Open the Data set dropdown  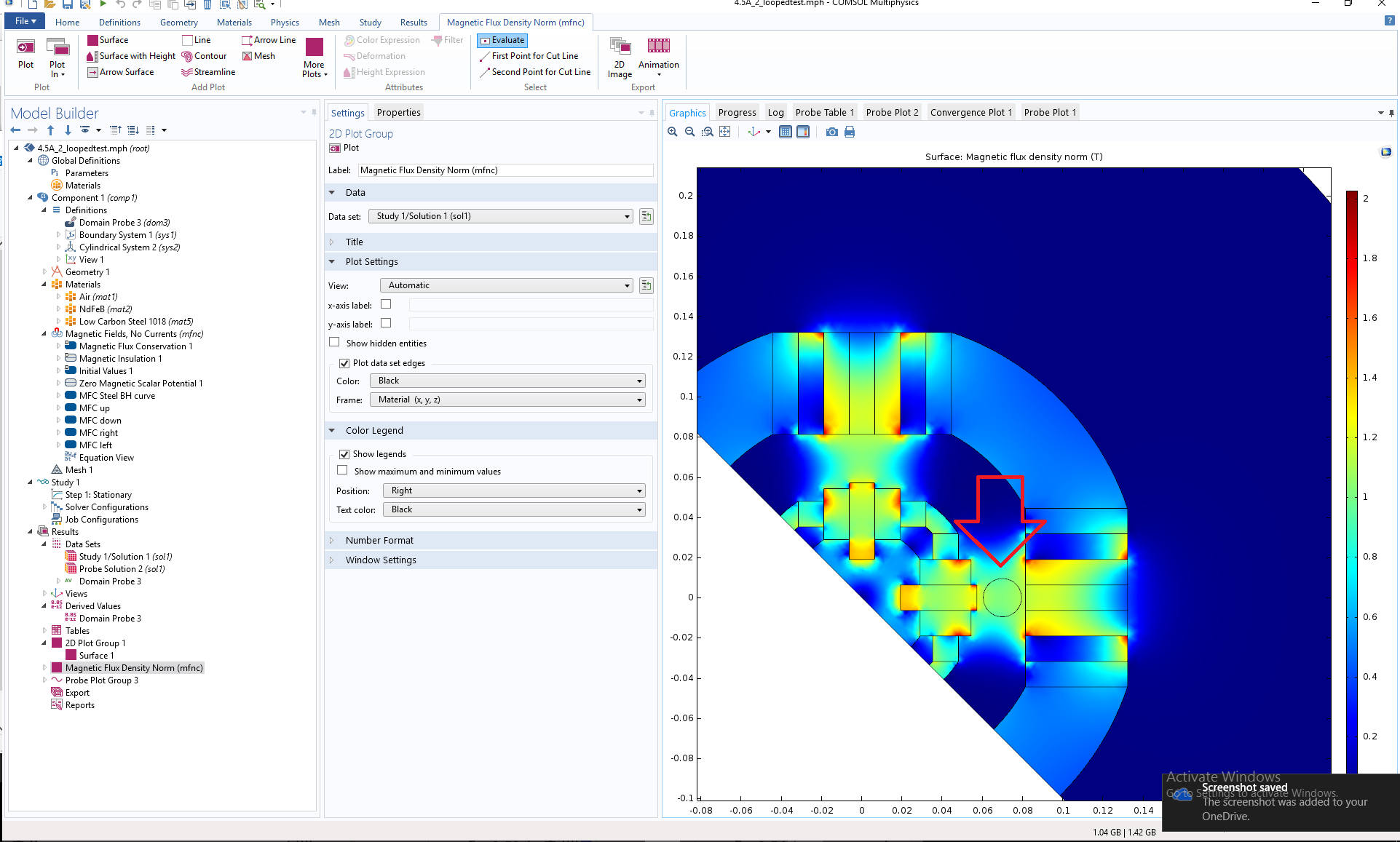[500, 216]
